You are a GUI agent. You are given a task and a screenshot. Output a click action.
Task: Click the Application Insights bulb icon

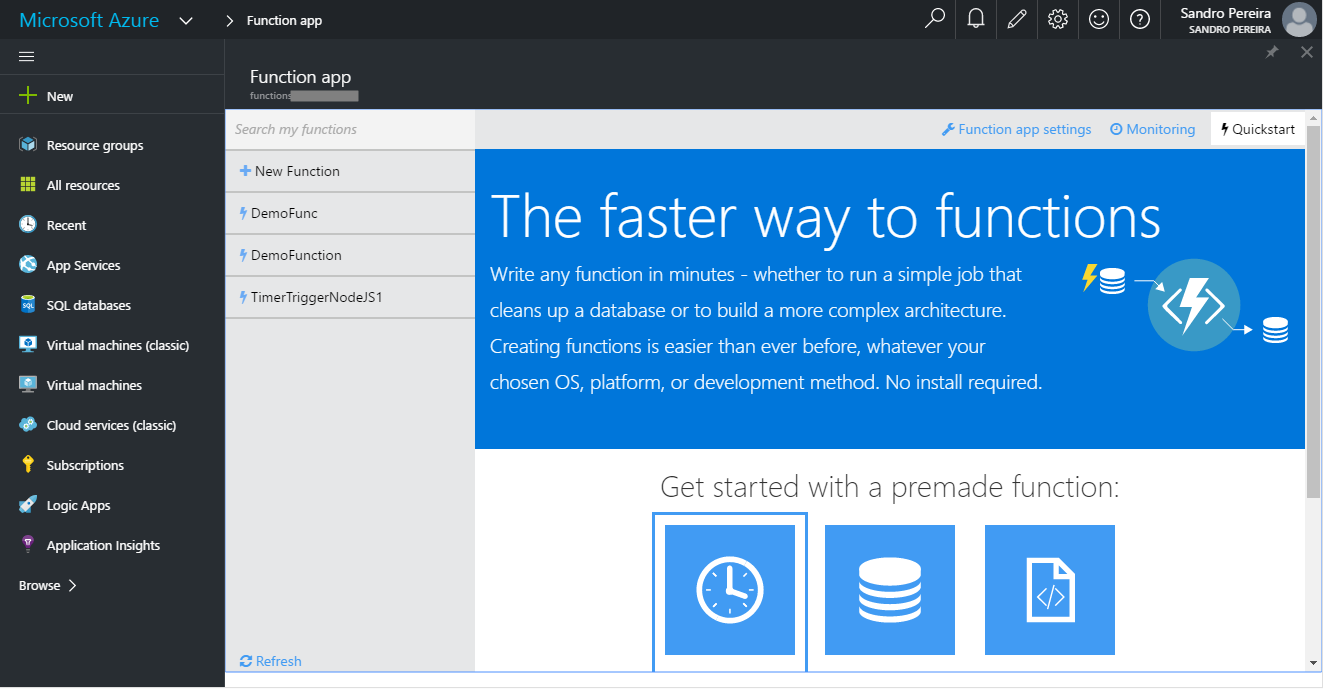[x=28, y=545]
